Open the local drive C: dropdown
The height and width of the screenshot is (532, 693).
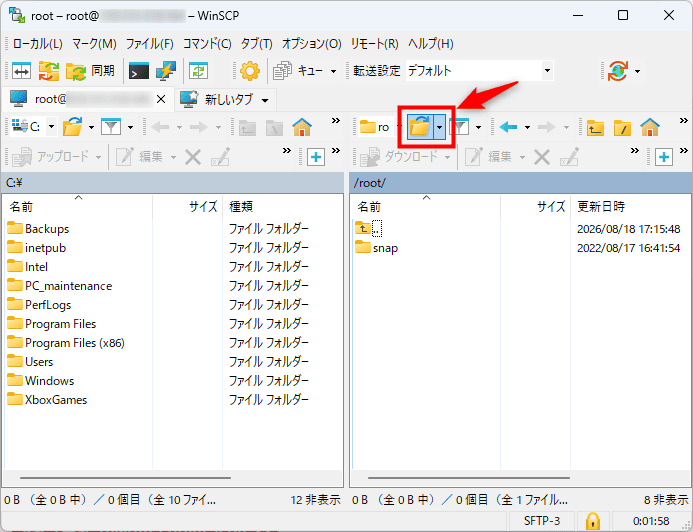tap(34, 127)
